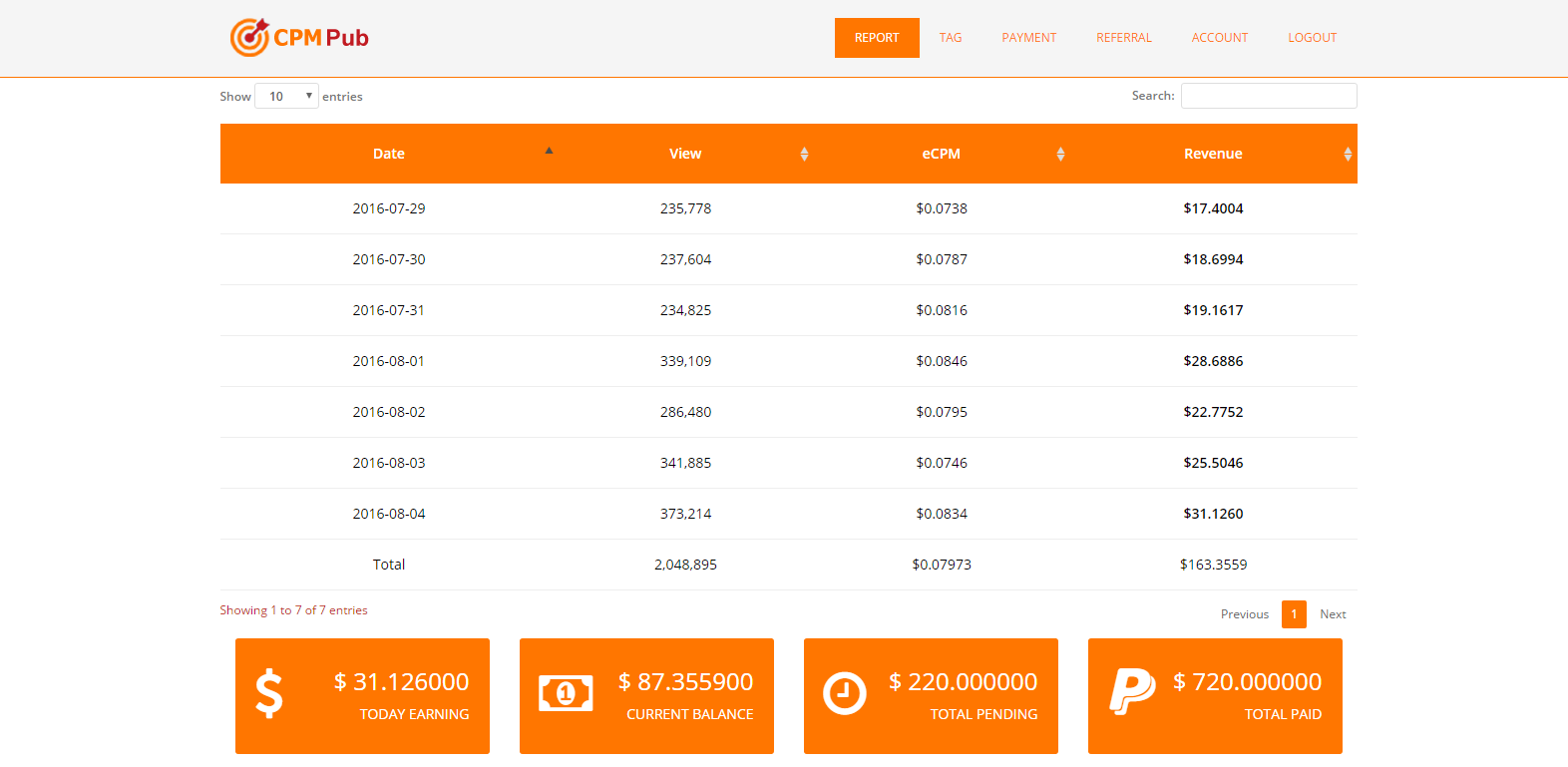Click the Today Earning card

362,696
